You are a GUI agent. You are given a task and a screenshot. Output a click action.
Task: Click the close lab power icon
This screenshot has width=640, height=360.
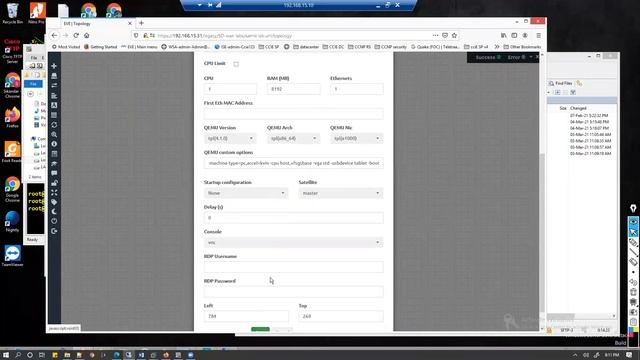tap(54, 221)
